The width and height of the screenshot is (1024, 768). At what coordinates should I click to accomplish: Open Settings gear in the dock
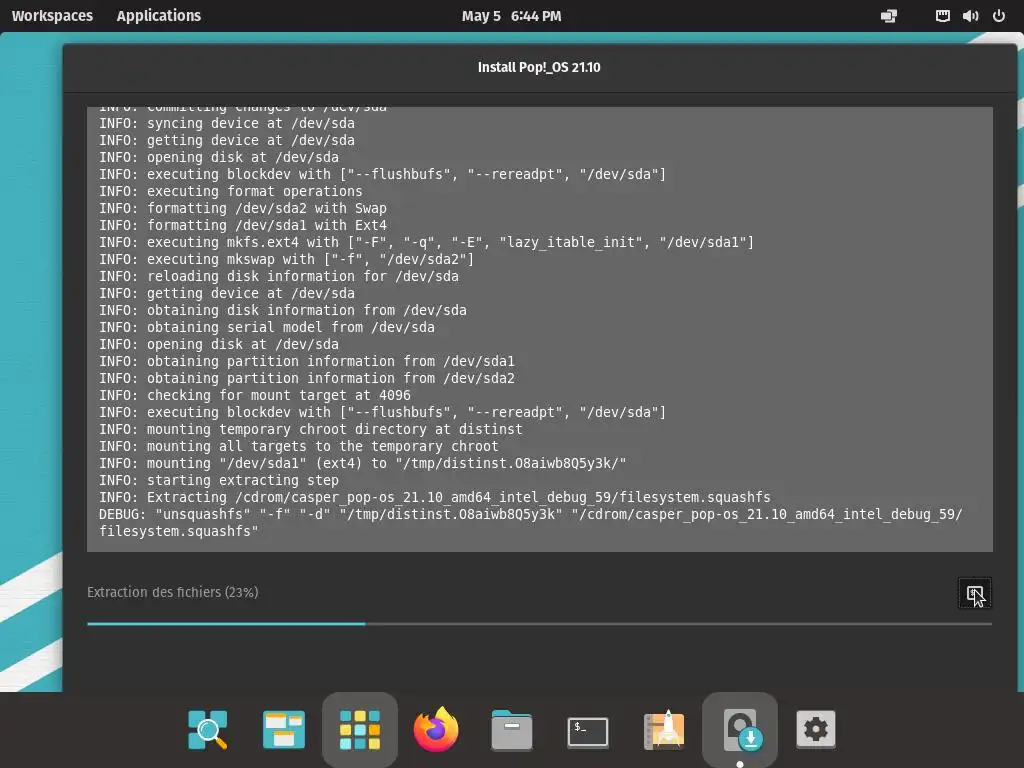816,729
